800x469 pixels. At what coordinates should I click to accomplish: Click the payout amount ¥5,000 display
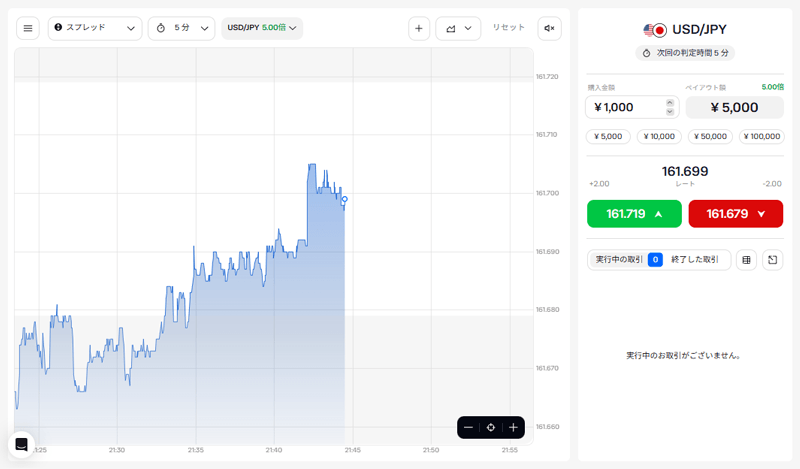pyautogui.click(x=734, y=107)
